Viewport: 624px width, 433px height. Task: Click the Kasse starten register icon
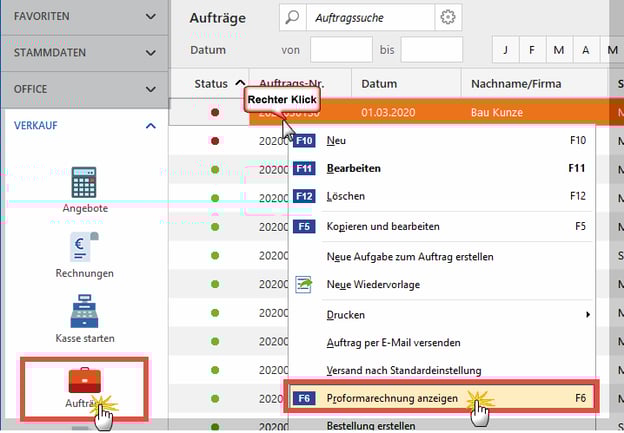coord(84,312)
